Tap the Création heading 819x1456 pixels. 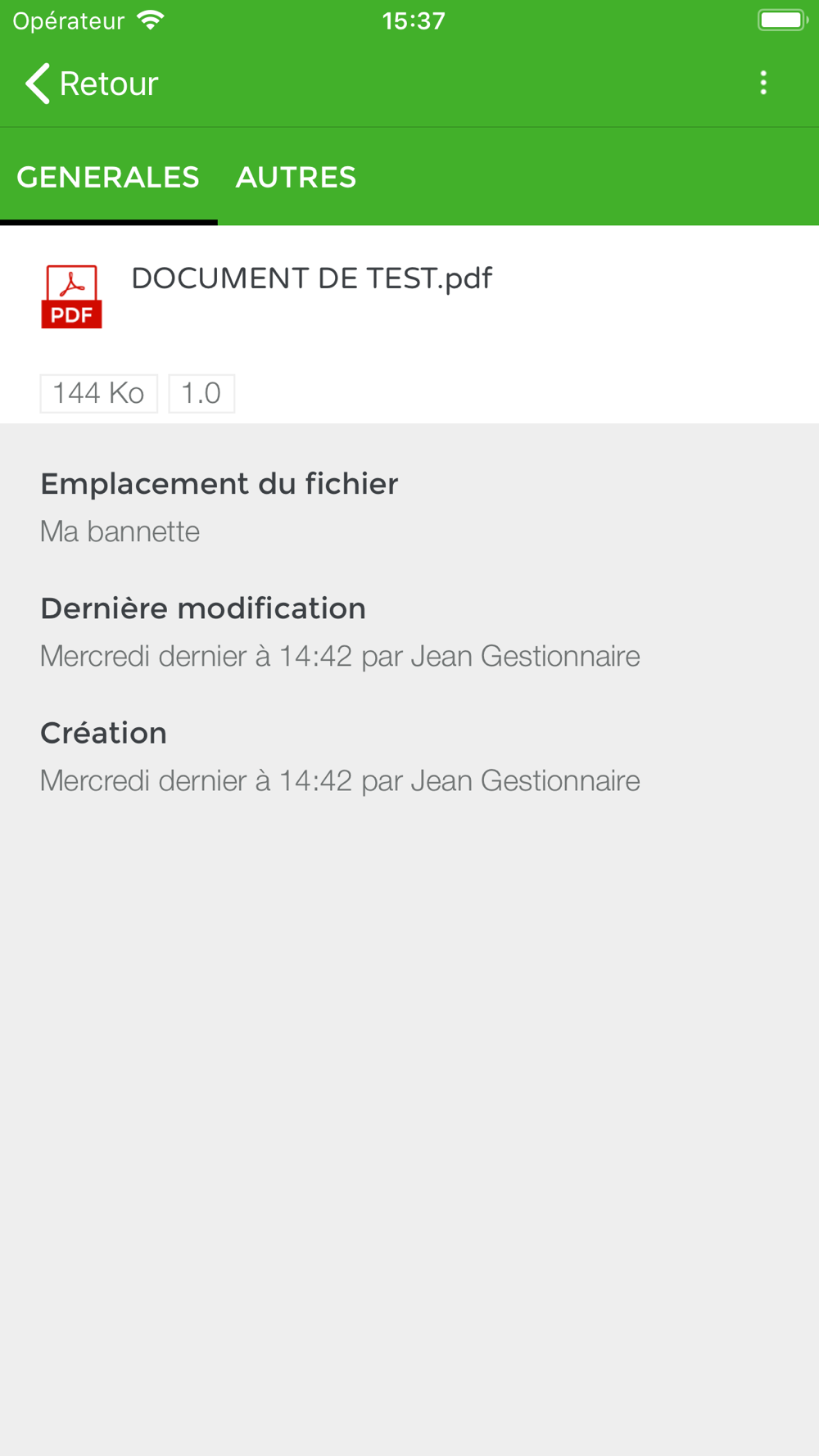(x=103, y=733)
